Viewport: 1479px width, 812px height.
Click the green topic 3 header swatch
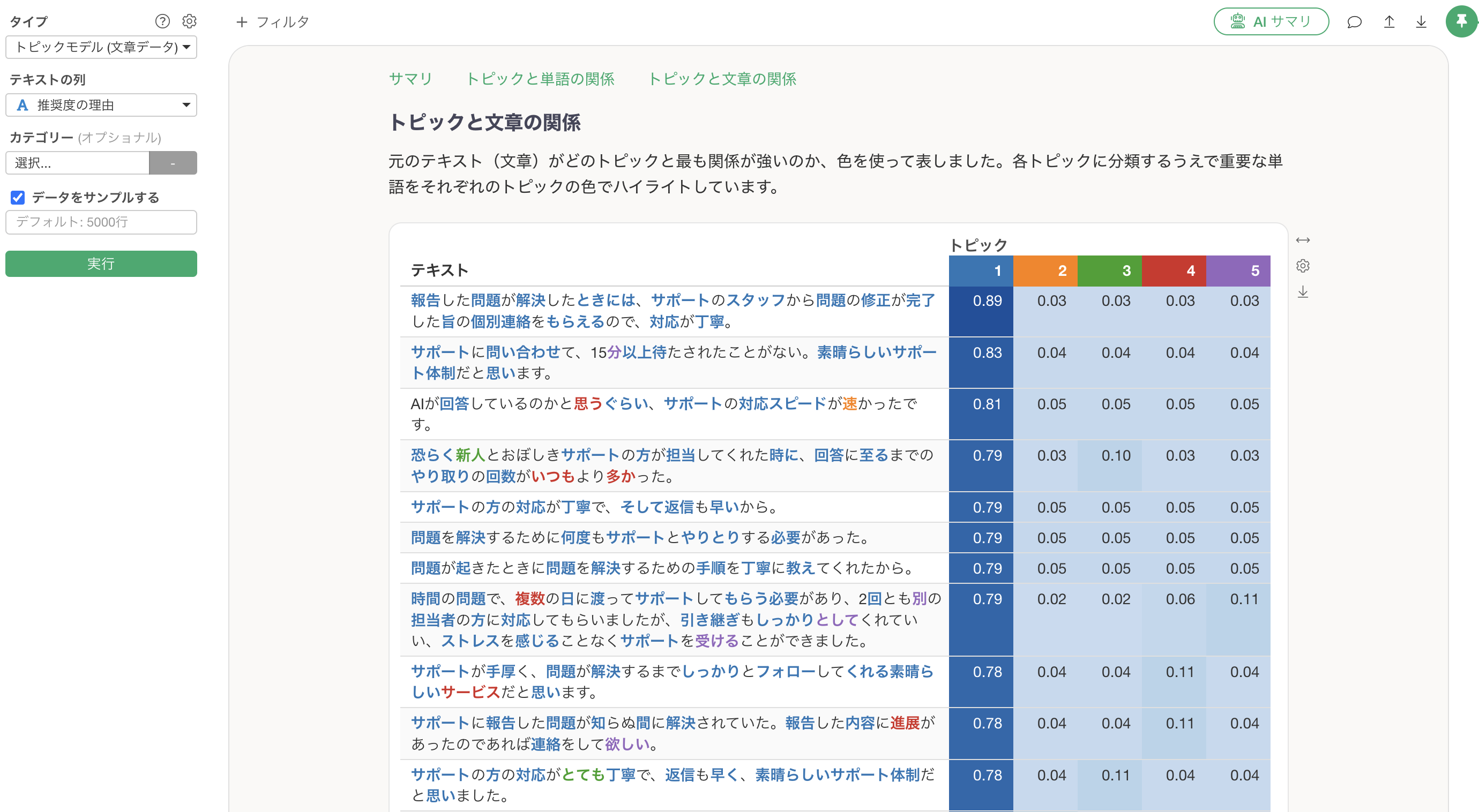[x=1109, y=271]
